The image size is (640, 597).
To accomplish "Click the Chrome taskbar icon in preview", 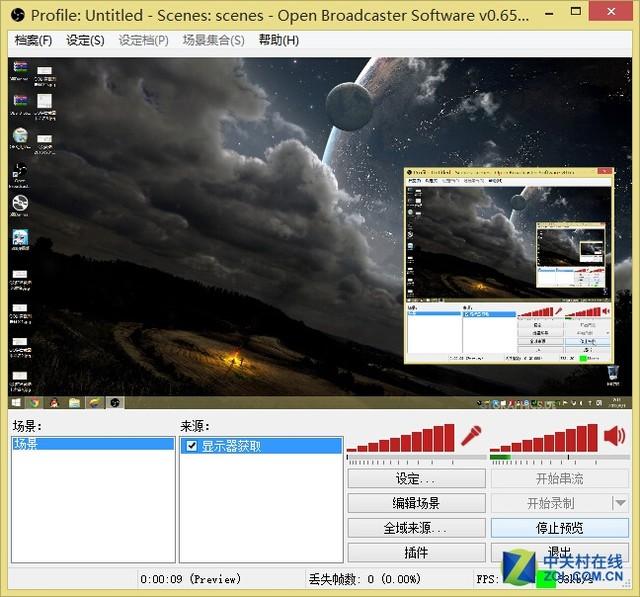I will [x=35, y=403].
